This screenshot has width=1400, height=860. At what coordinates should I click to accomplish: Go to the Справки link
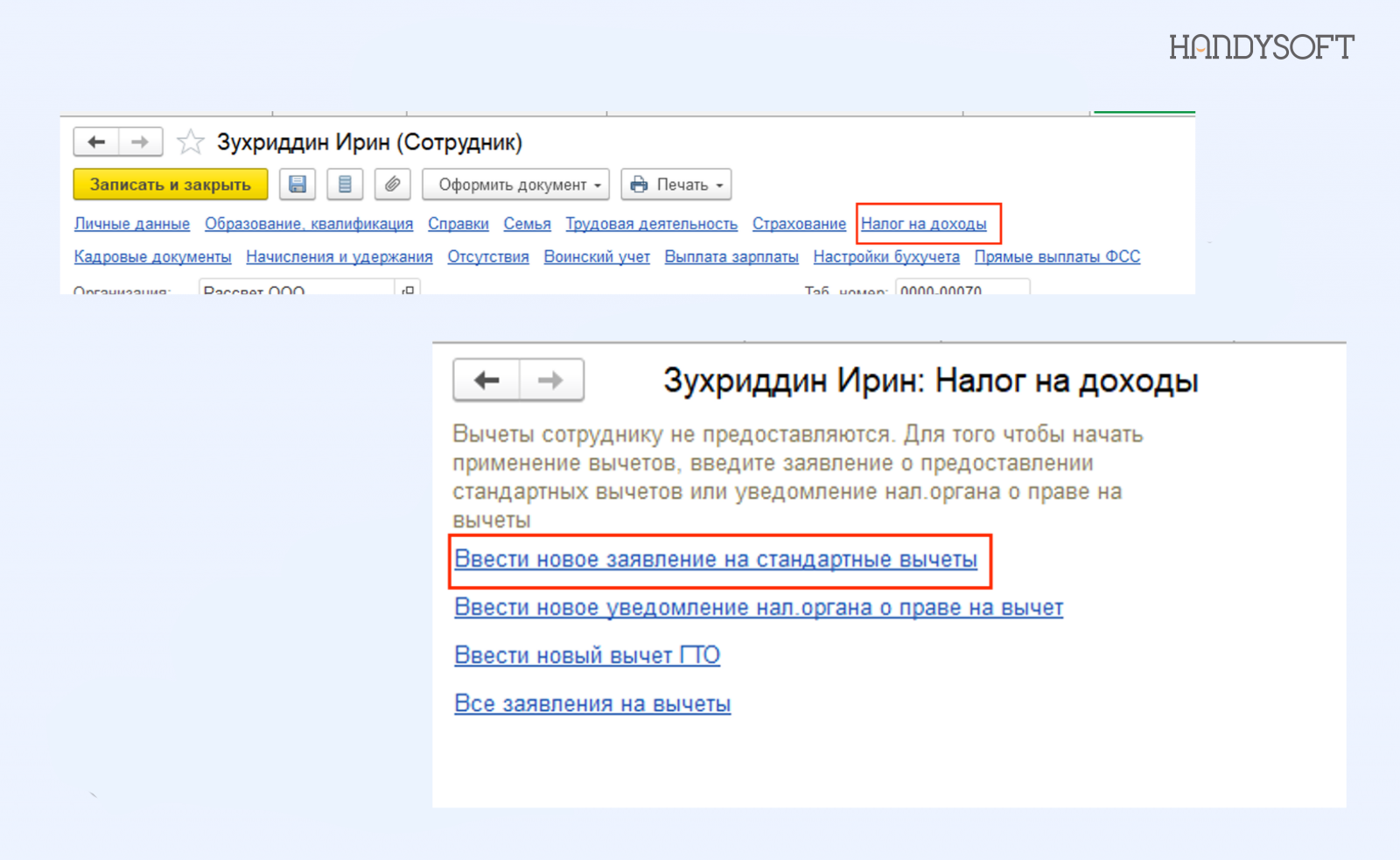(x=458, y=224)
